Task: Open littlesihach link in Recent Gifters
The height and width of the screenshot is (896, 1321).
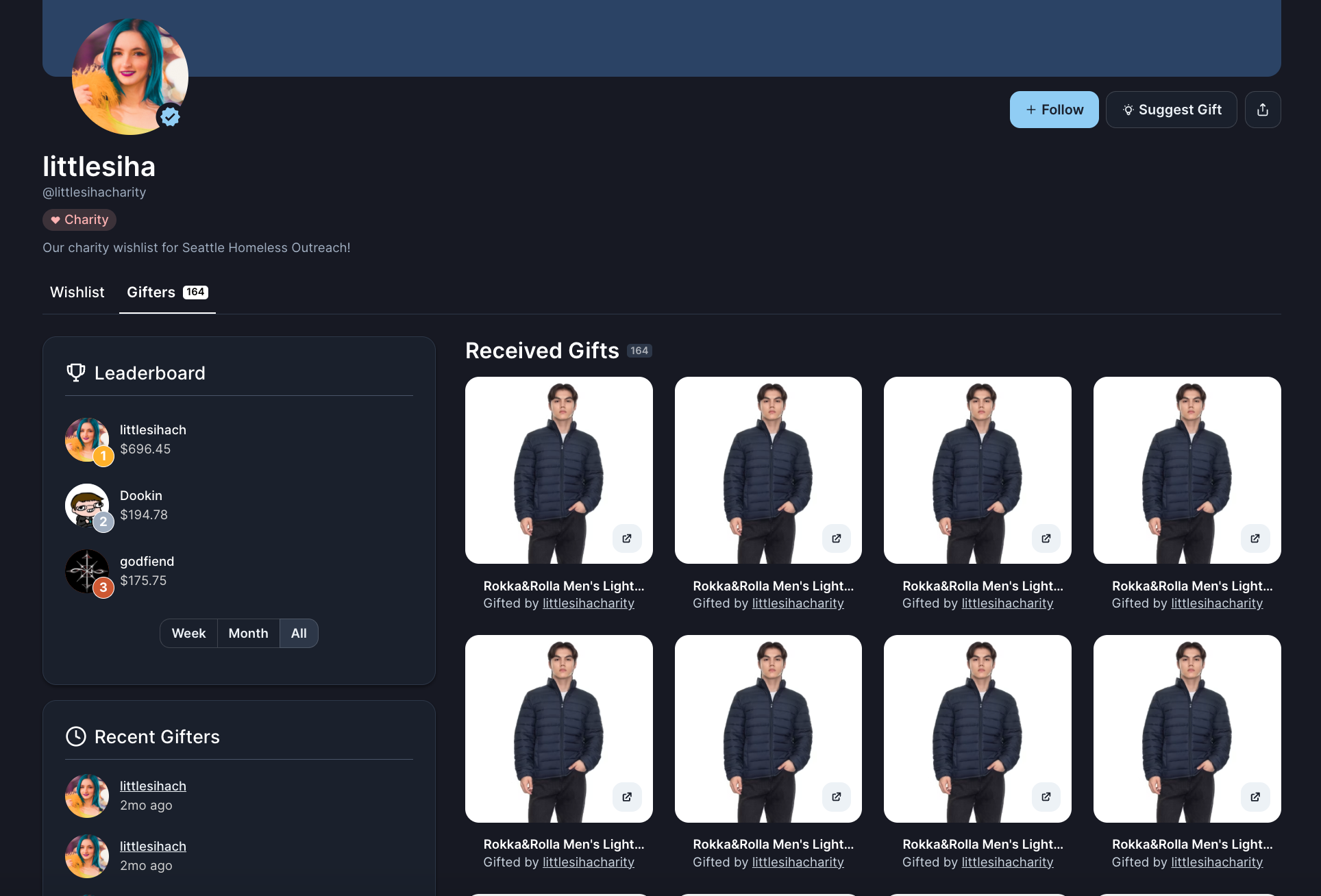Action: click(x=153, y=786)
